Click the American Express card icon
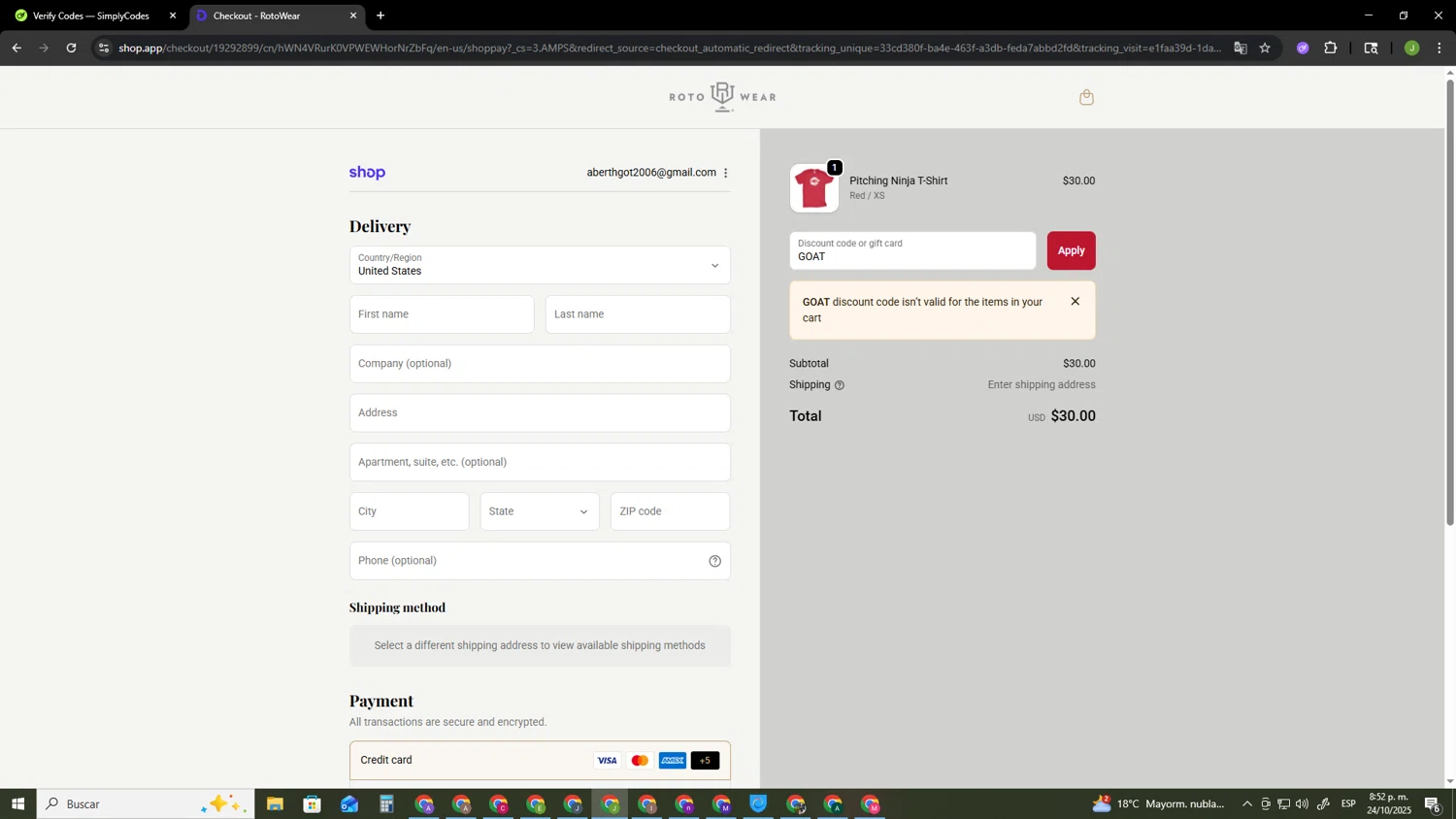 click(x=673, y=761)
